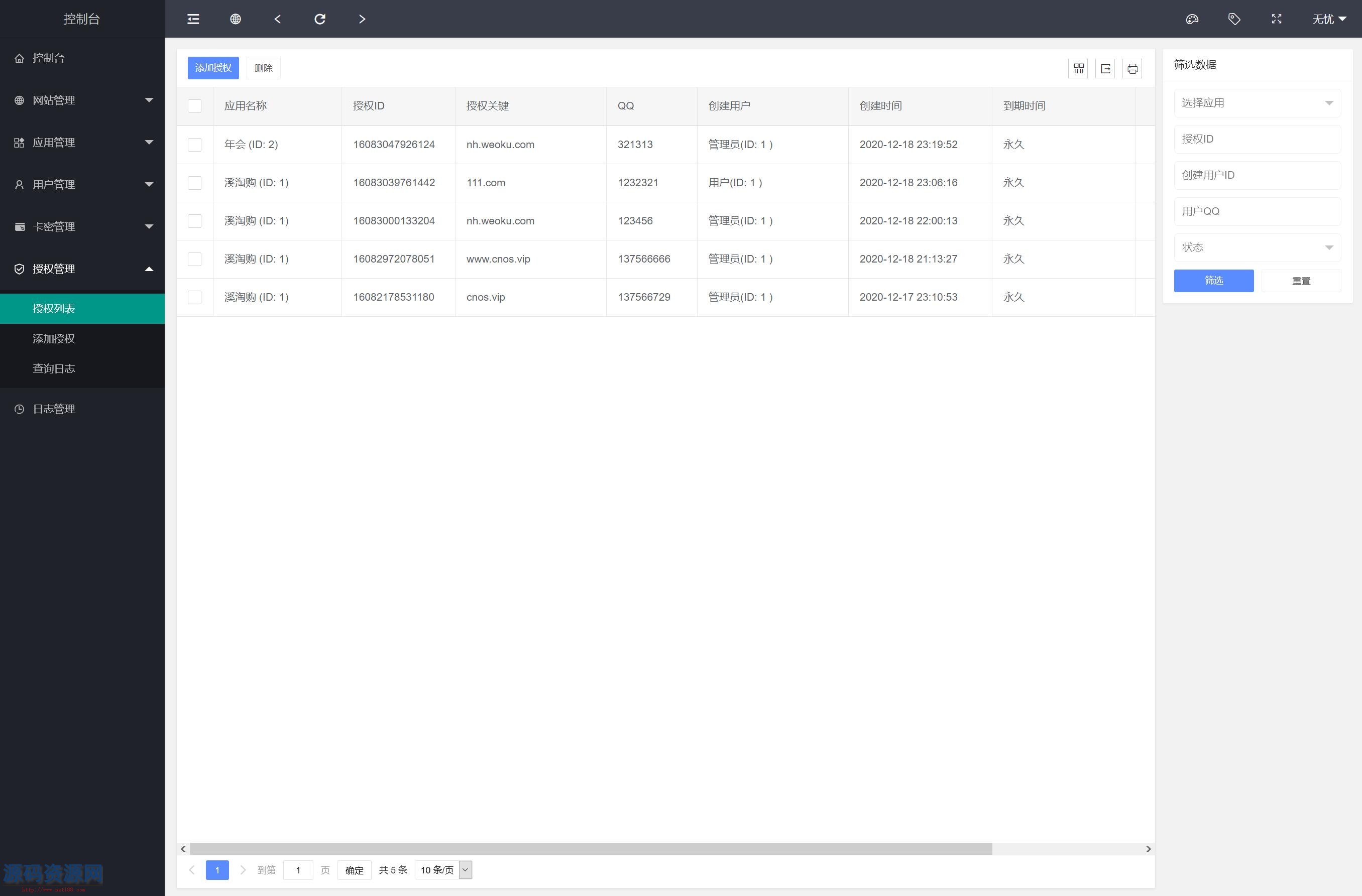The image size is (1362, 896).
Task: Toggle checkbox for 年会 row entry
Action: (196, 143)
